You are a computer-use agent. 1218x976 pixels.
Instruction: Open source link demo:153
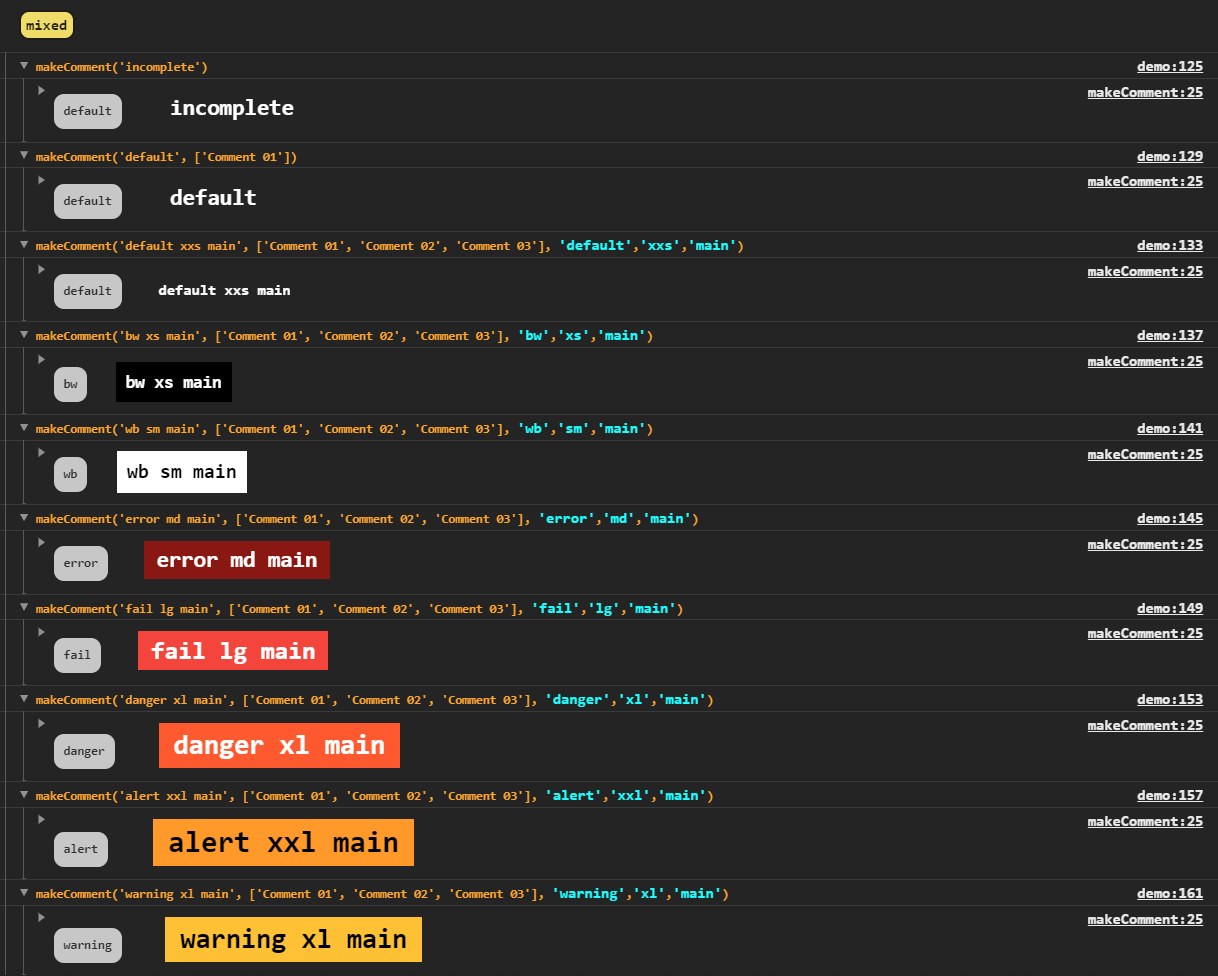1170,699
